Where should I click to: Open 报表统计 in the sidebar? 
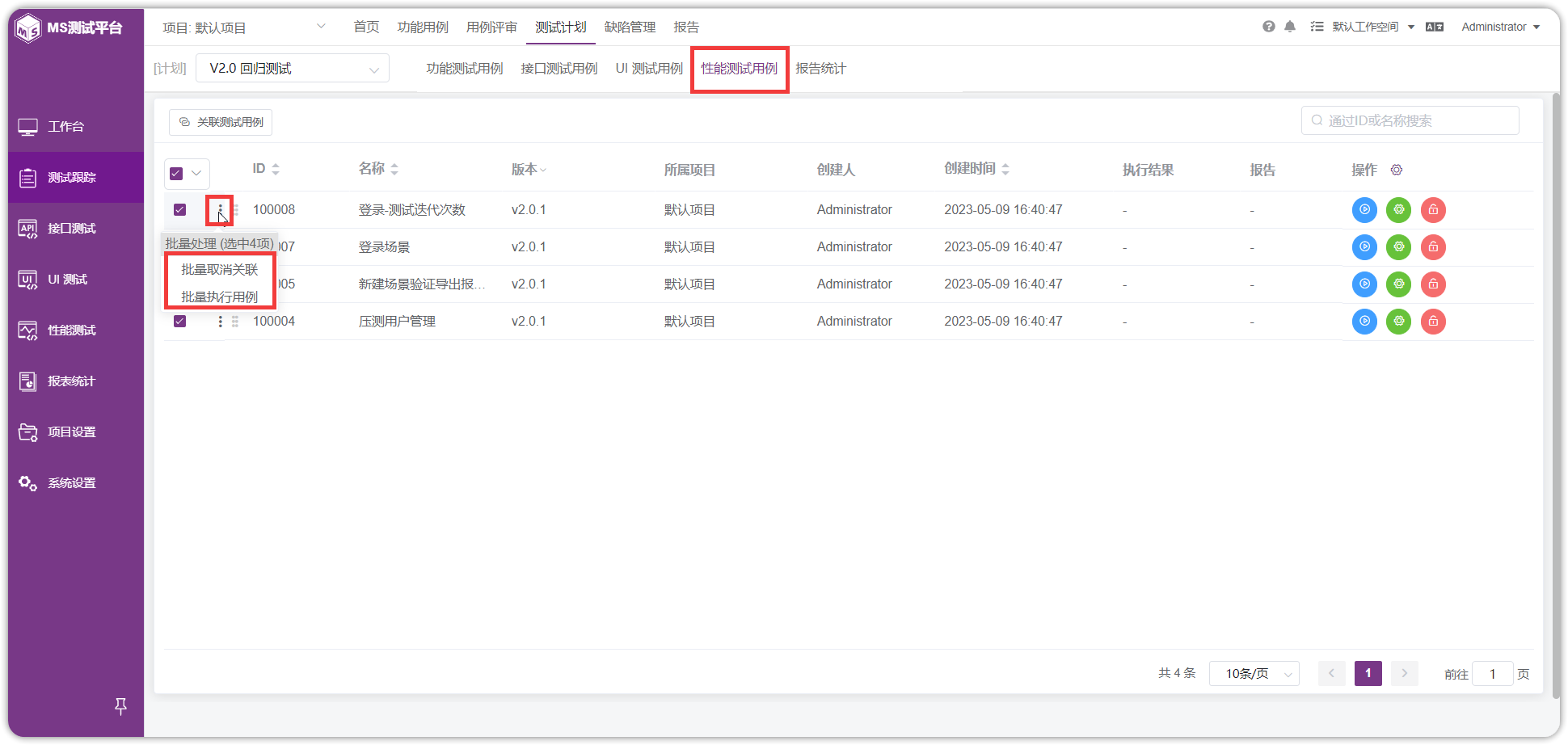(x=76, y=381)
